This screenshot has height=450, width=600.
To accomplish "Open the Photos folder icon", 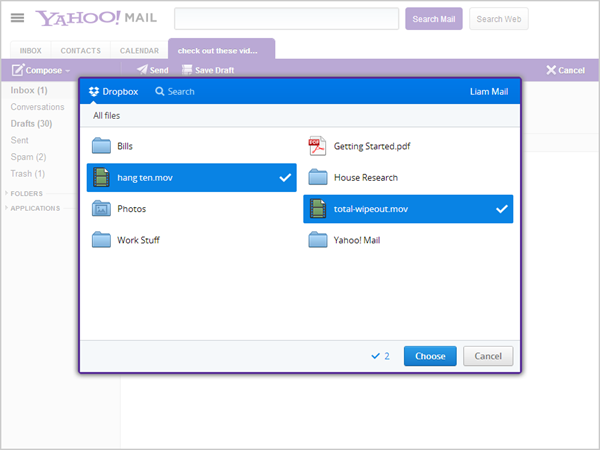I will point(101,209).
